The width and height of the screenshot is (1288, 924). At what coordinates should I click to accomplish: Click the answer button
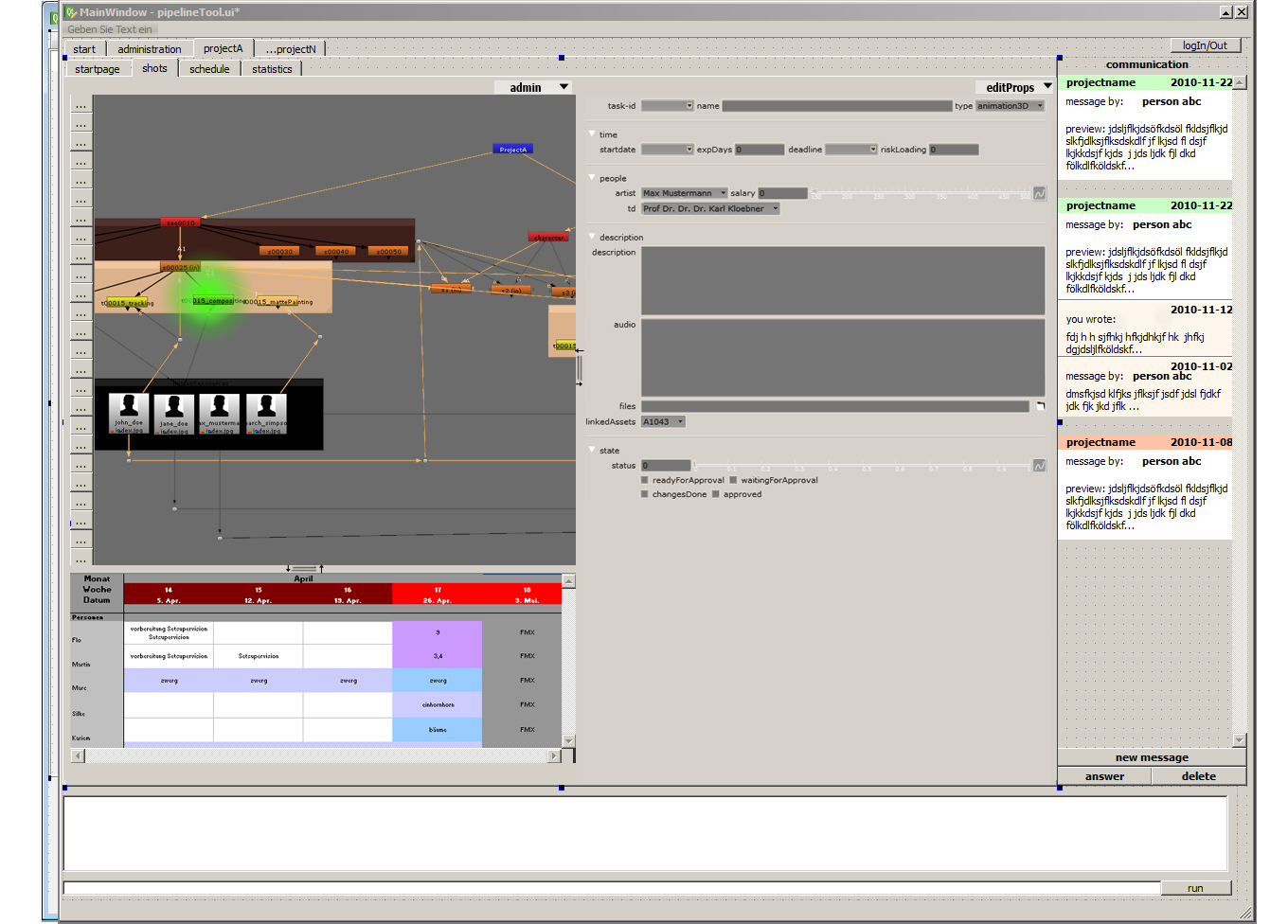click(1104, 776)
